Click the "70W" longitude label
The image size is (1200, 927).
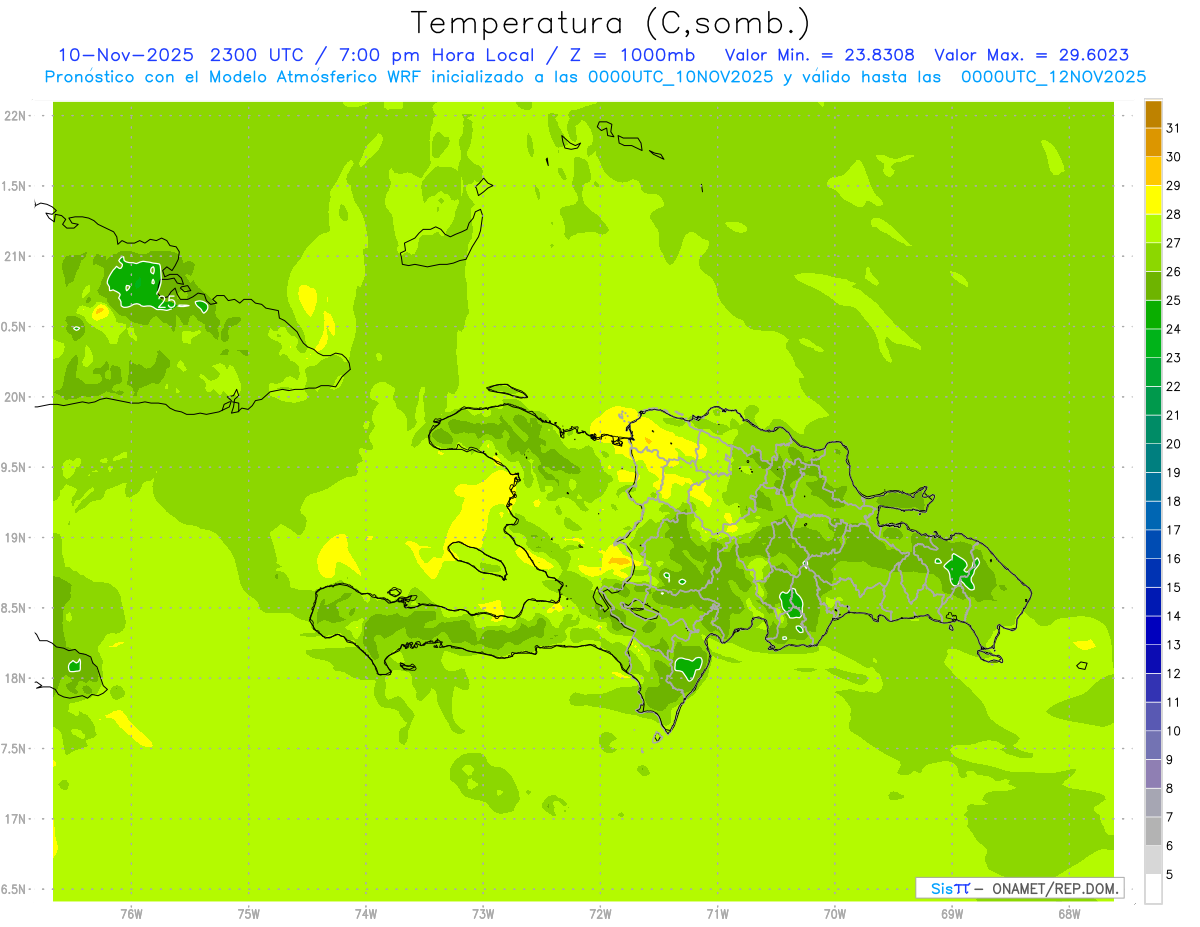coord(834,913)
